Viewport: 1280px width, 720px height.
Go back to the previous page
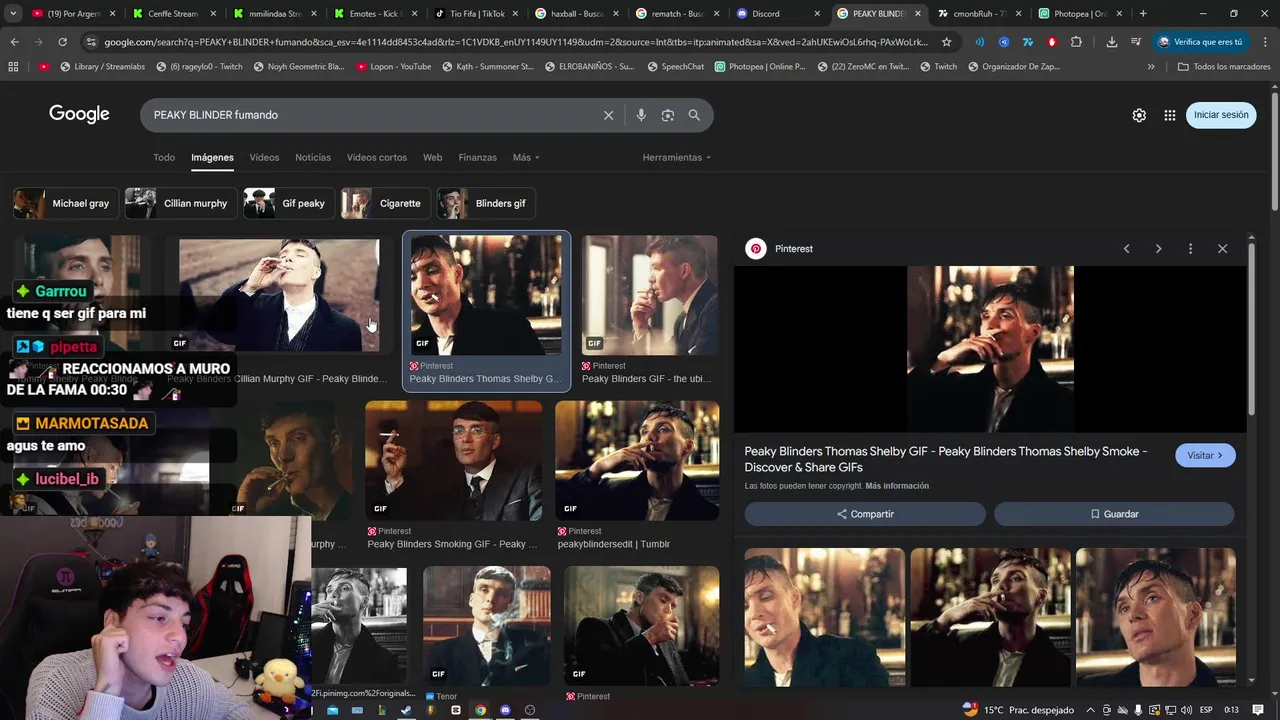[x=14, y=42]
